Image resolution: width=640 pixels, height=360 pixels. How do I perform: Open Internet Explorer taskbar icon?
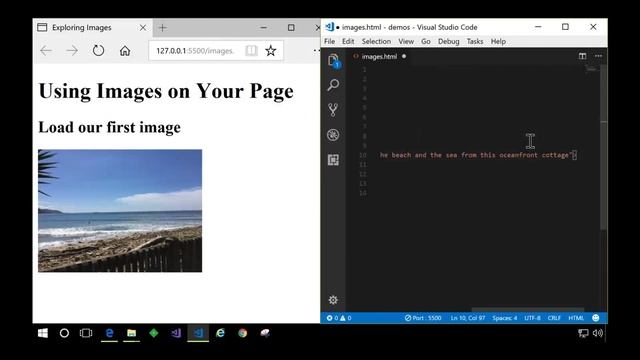pos(220,333)
